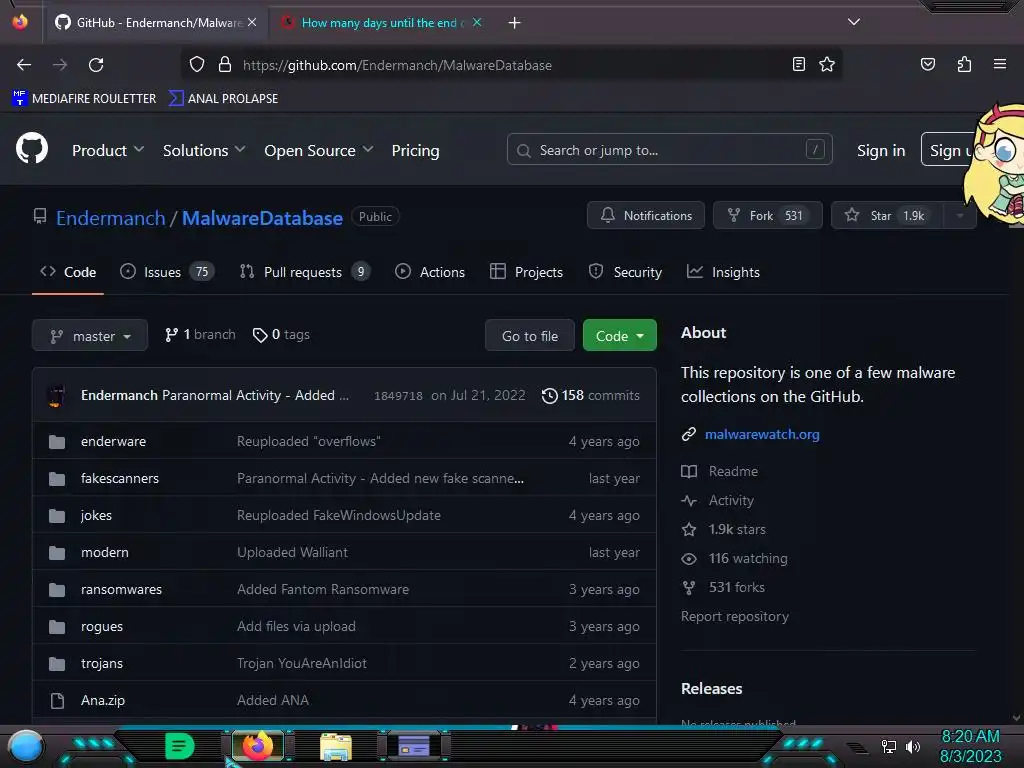Image resolution: width=1024 pixels, height=768 pixels.
Task: Open the Endermanch user profile link
Action: (110, 218)
